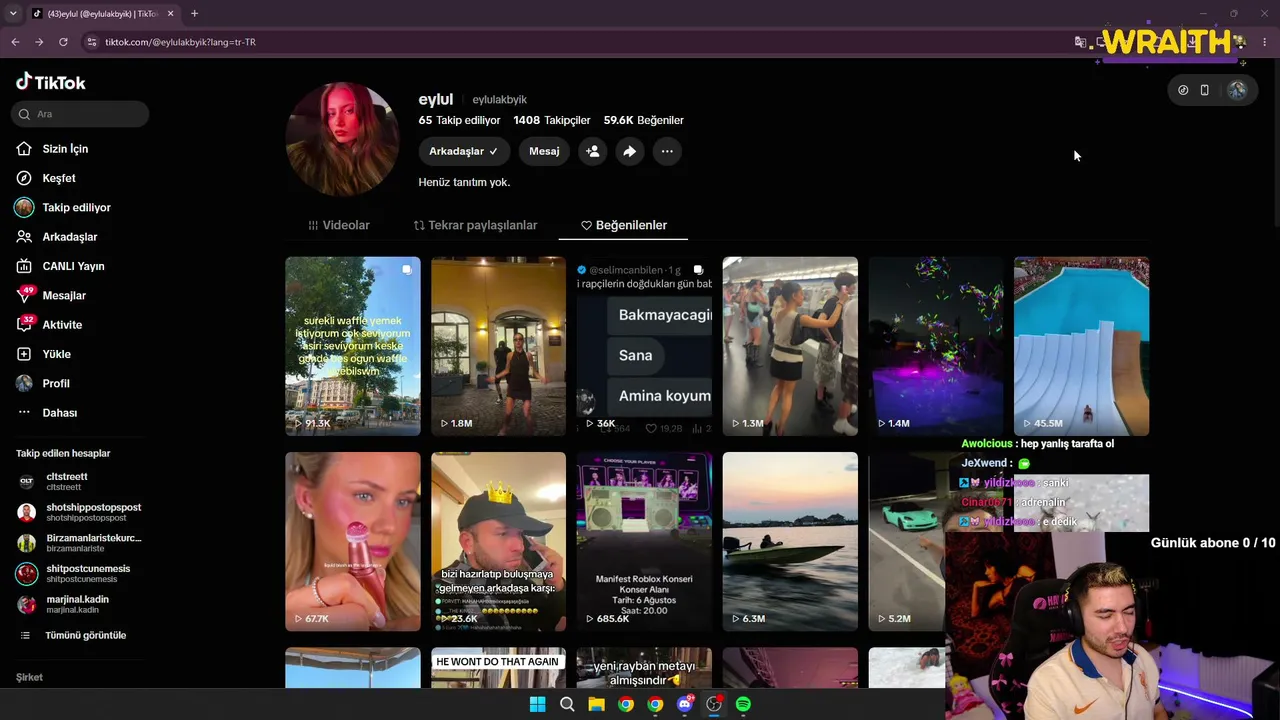1280x720 pixels.
Task: Click the Ara search field
Action: [80, 114]
